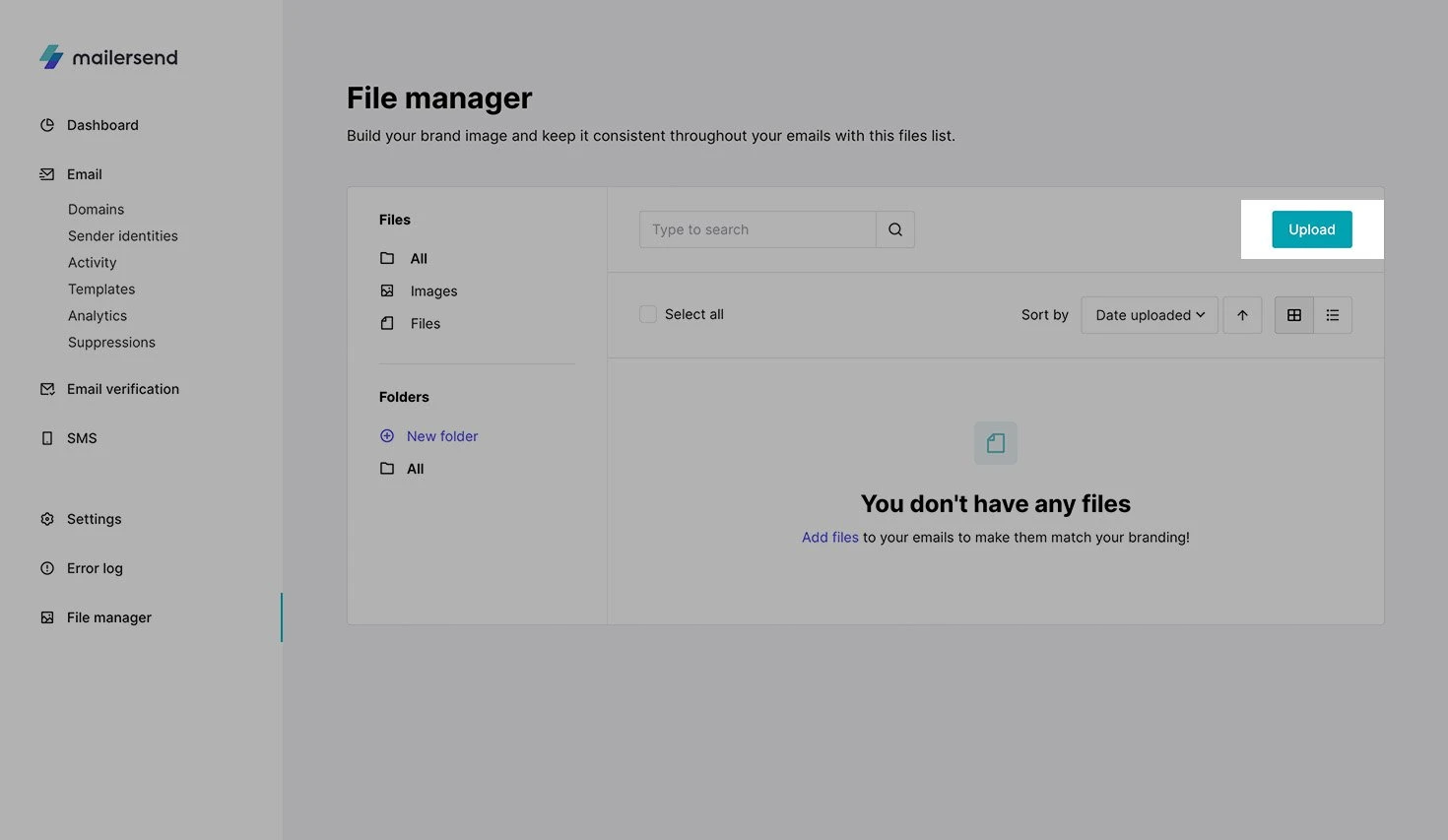Viewport: 1448px width, 840px height.
Task: Select the All folder under Folders
Action: pos(415,469)
